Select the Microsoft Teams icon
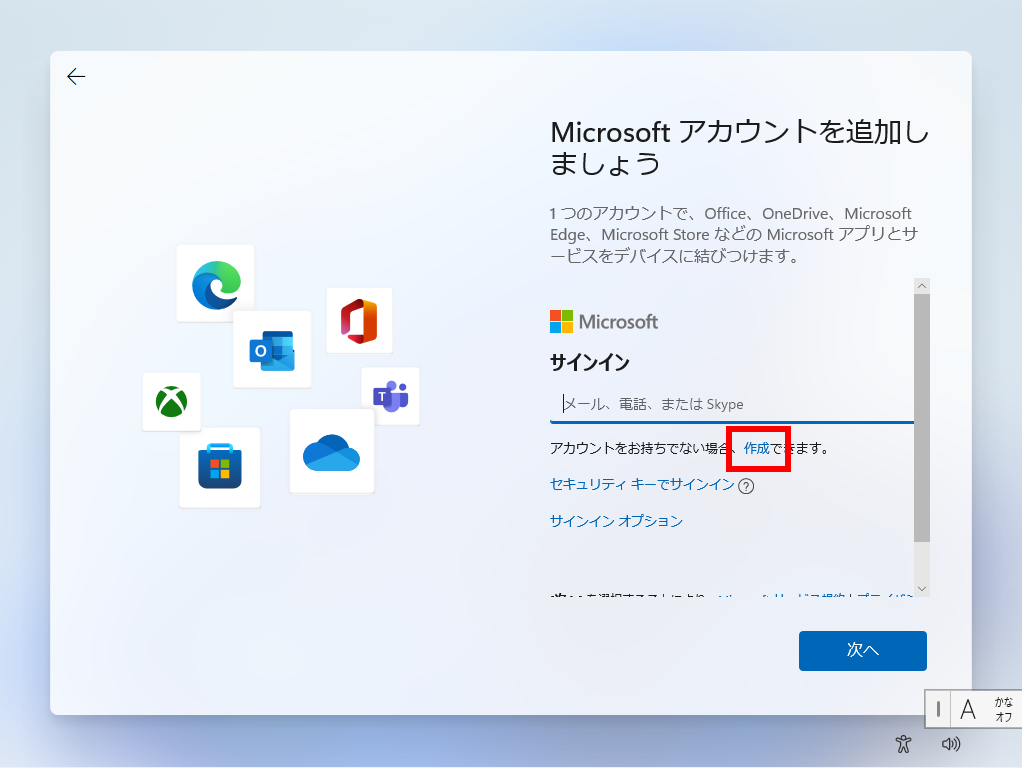Screen dimensions: 1022x768 click(x=390, y=396)
